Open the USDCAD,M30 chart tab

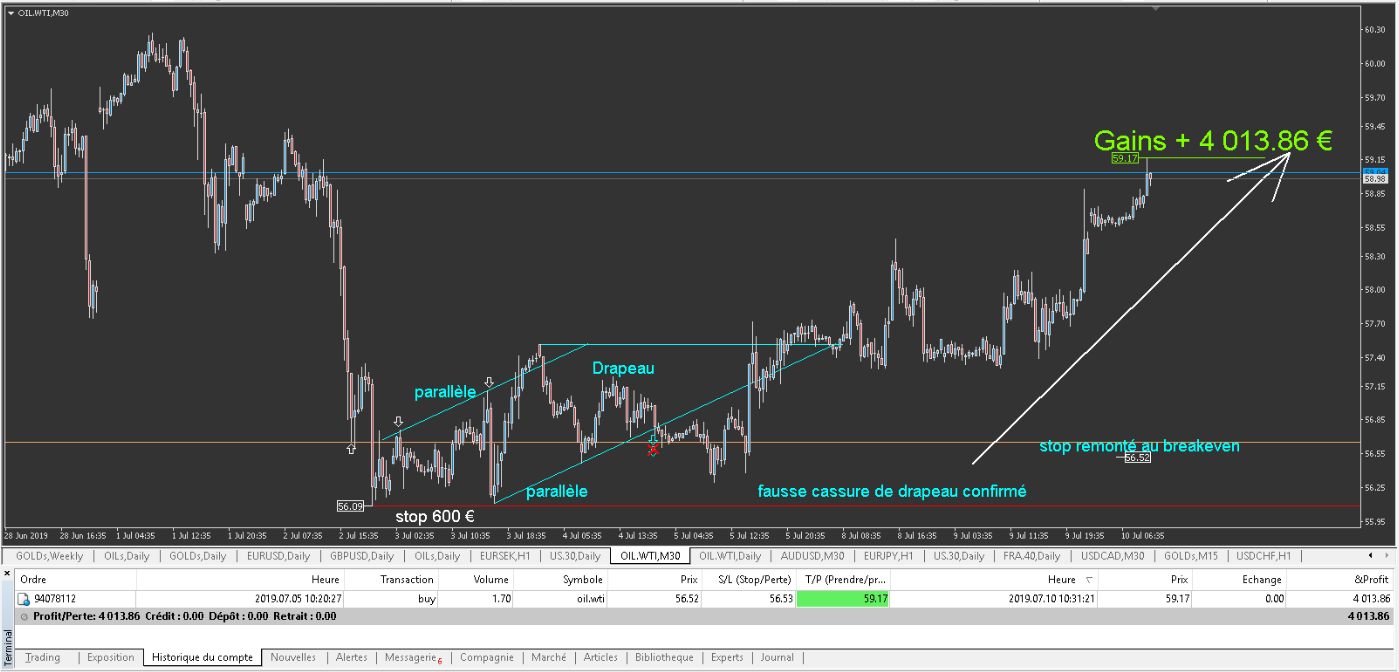1111,556
